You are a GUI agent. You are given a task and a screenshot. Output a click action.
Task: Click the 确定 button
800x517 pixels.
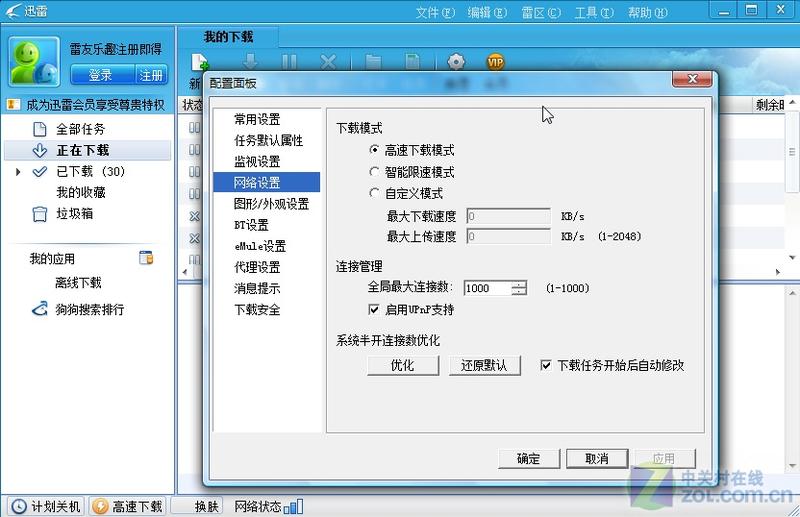[x=529, y=458]
